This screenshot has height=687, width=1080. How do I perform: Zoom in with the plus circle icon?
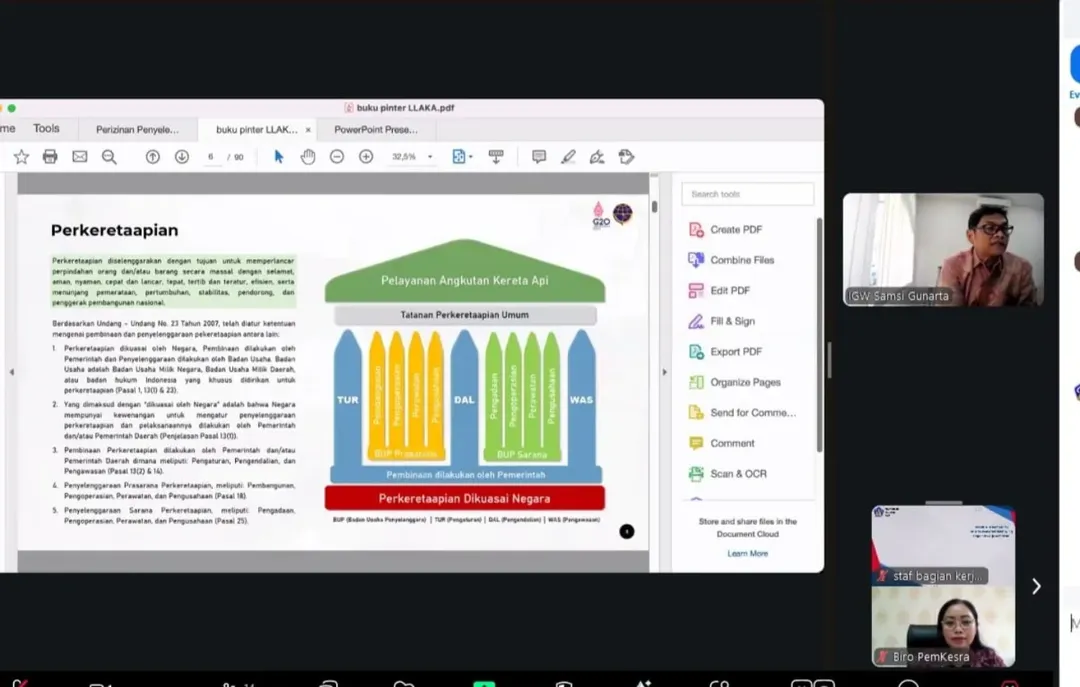[366, 157]
